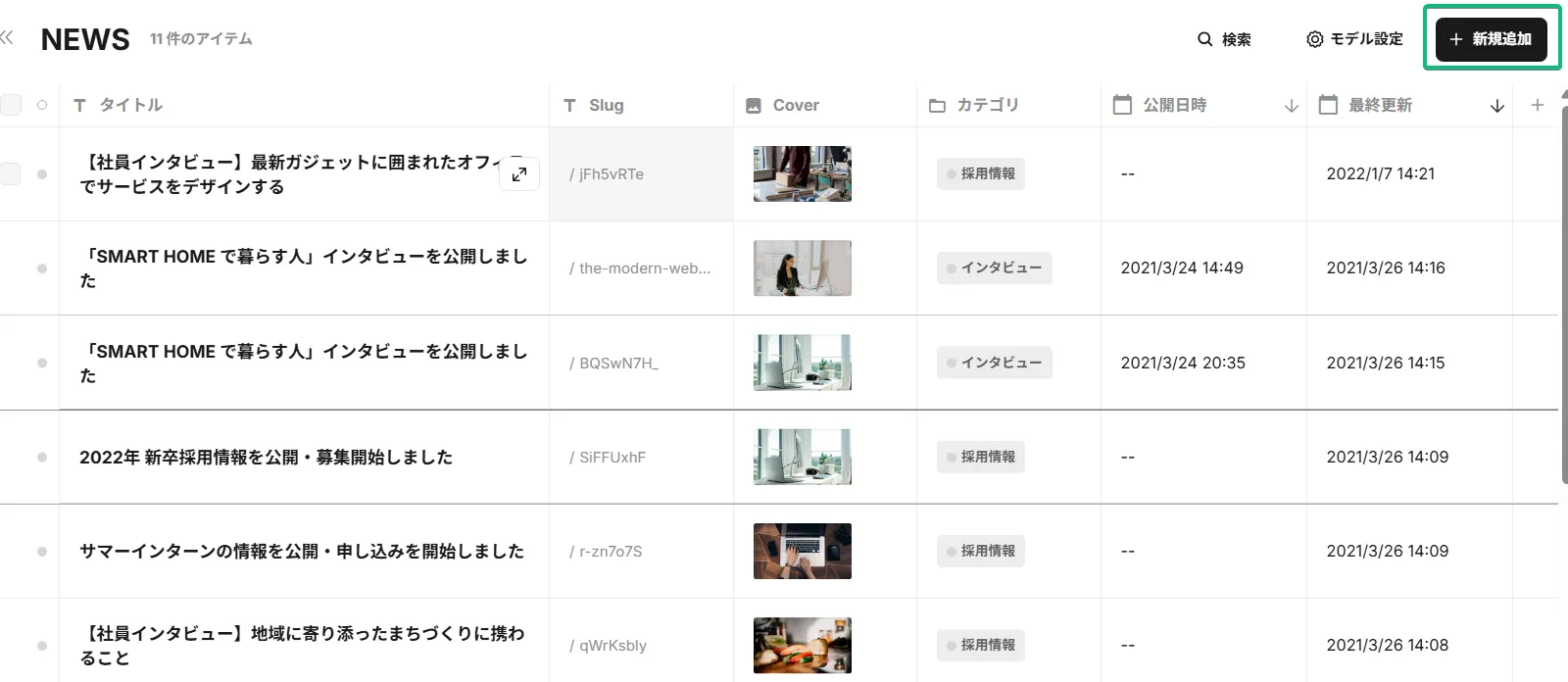Click インタビュー tag in the-modern-web row
Viewport: 1568px width, 682px height.
pos(995,268)
